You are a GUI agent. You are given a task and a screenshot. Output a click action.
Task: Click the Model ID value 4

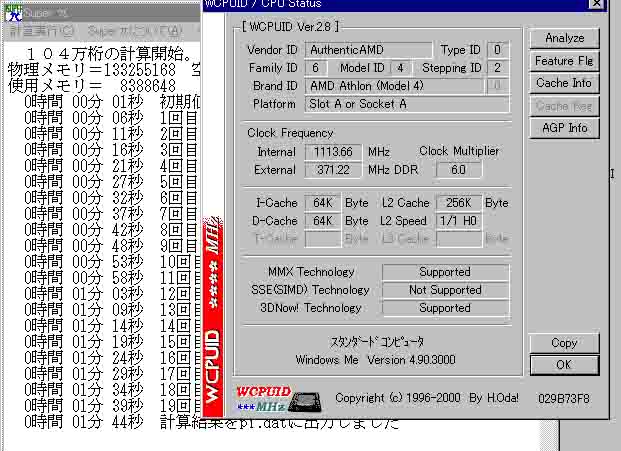[400, 68]
